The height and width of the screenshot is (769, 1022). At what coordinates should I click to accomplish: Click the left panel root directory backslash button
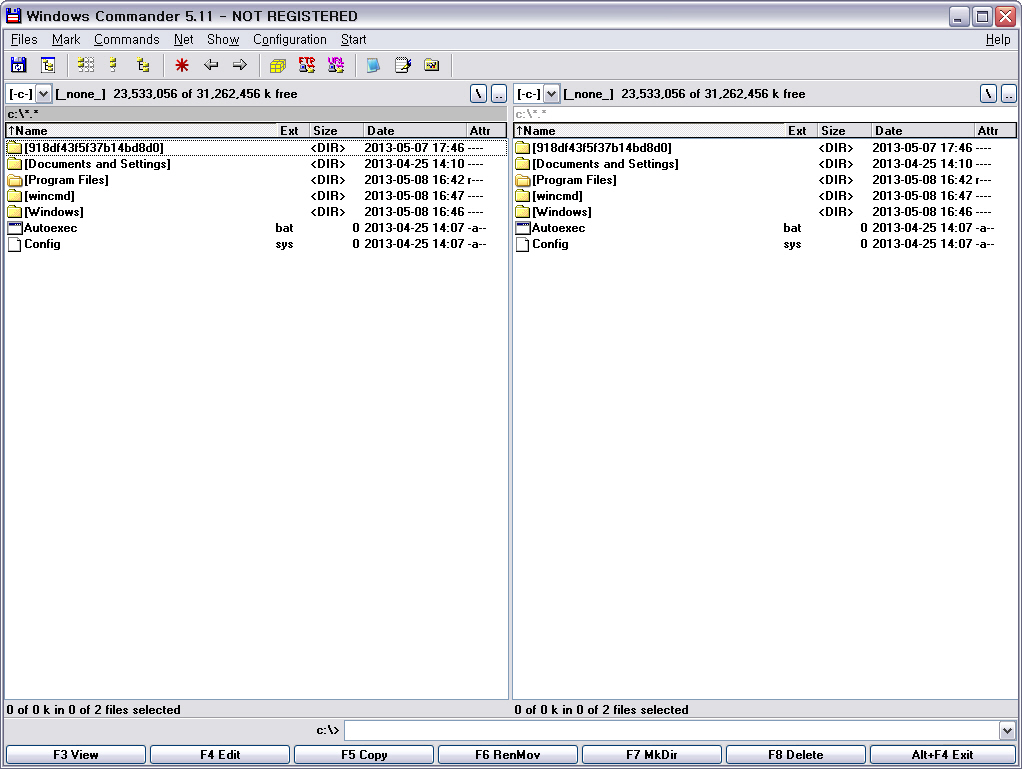pyautogui.click(x=478, y=94)
